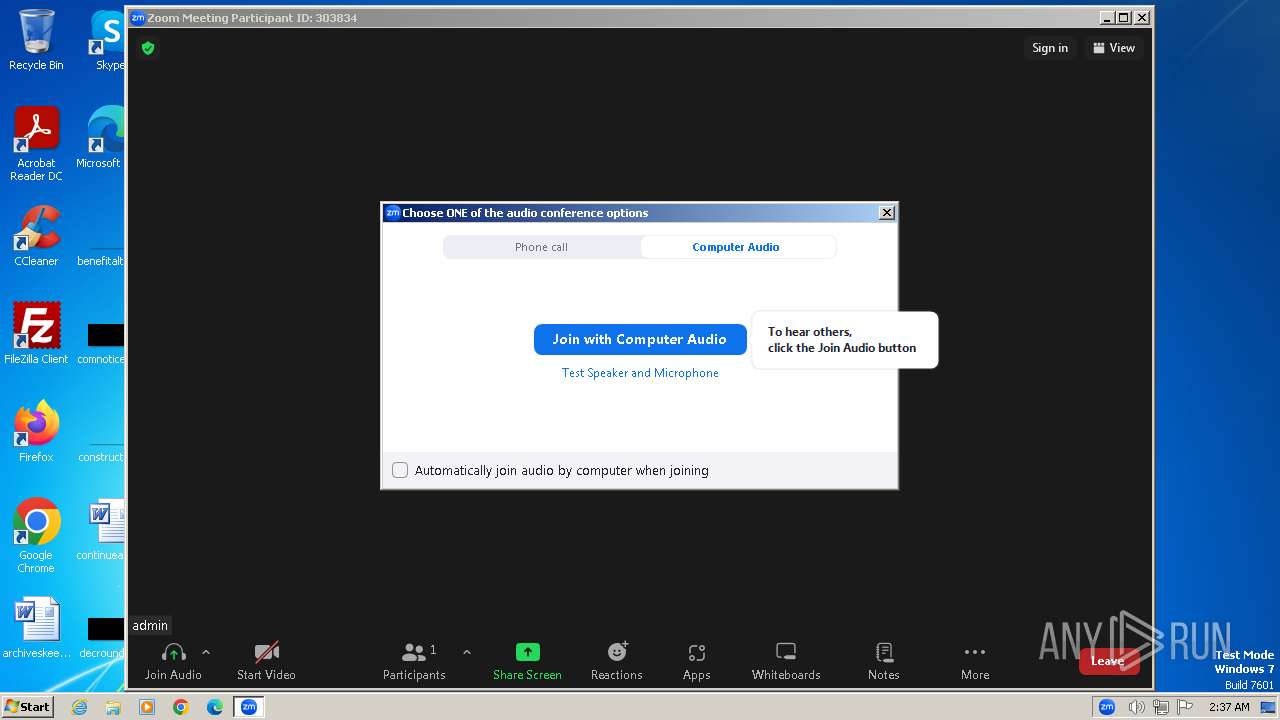Open archiveskee Word document on desktop
Image resolution: width=1280 pixels, height=720 pixels.
tap(36, 628)
